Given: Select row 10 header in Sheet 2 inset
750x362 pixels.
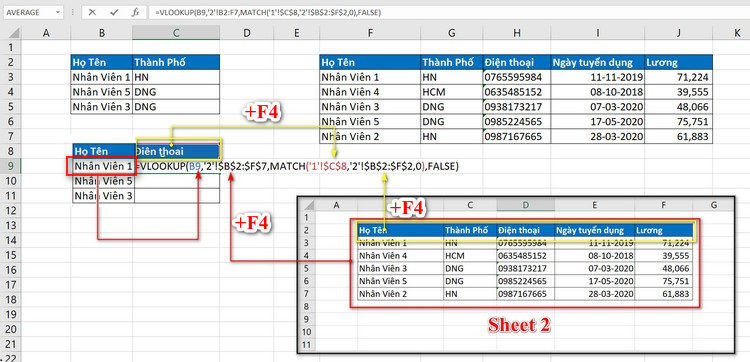Looking at the screenshot, I should pos(307,331).
